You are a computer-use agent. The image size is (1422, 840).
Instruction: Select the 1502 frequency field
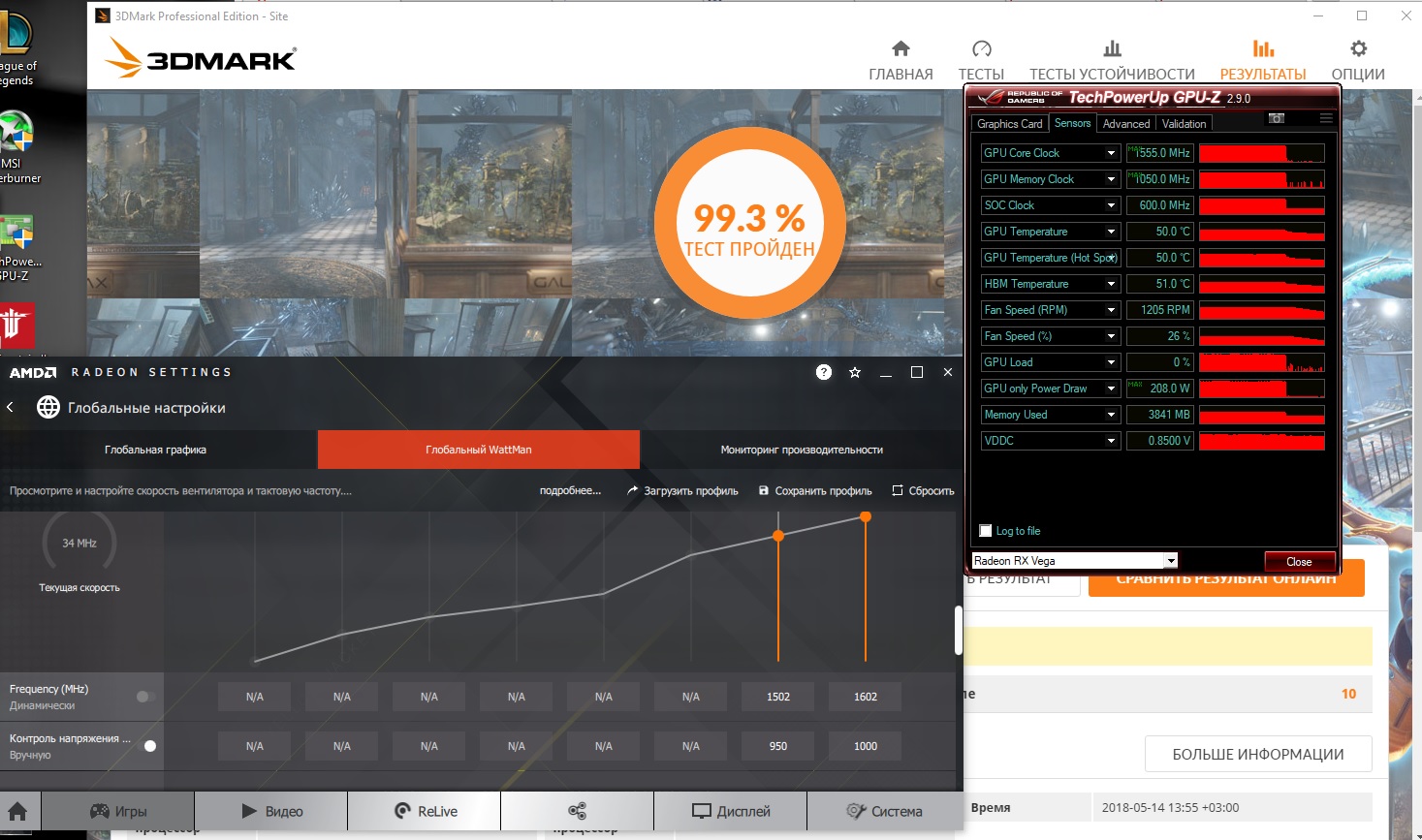(778, 697)
